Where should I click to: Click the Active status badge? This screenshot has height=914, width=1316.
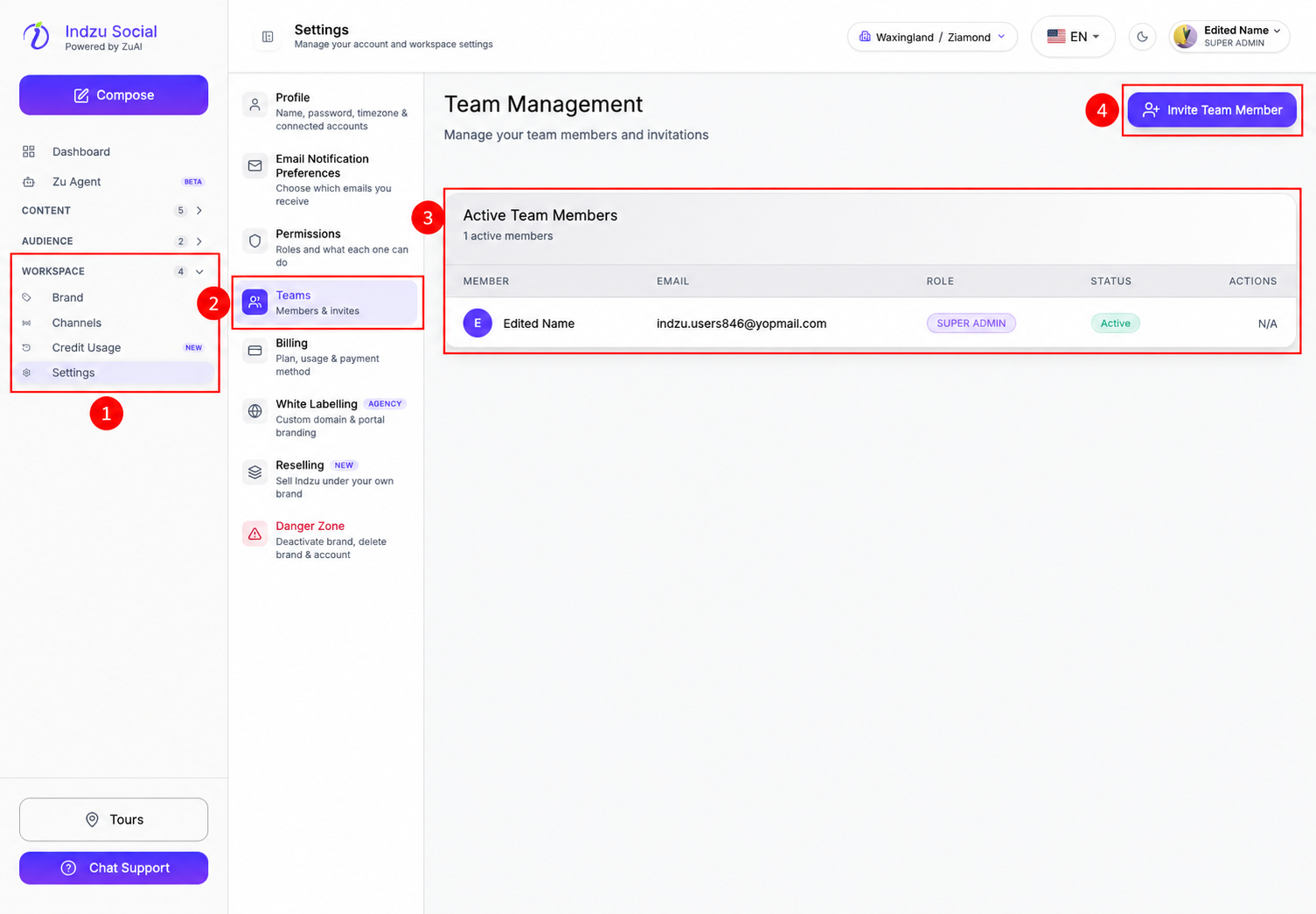[1115, 324]
